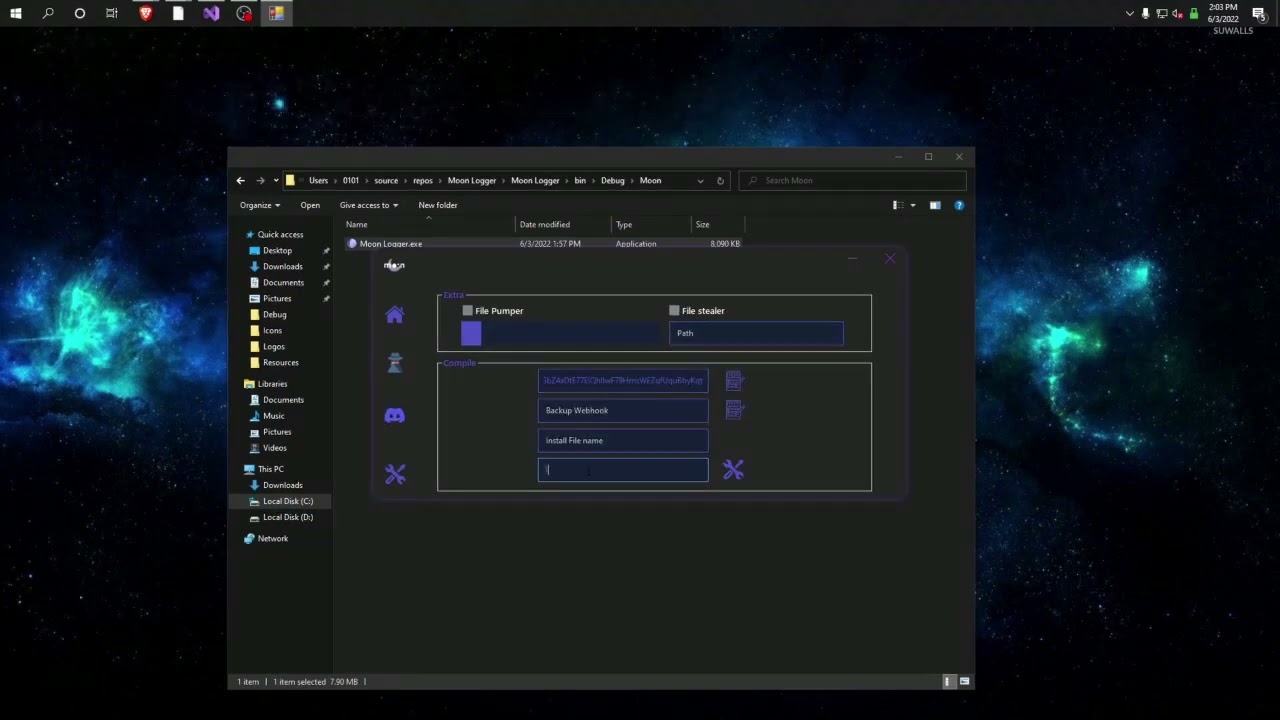Click the Moon logo in the app header
This screenshot has height=720, width=1280.
(x=394, y=265)
